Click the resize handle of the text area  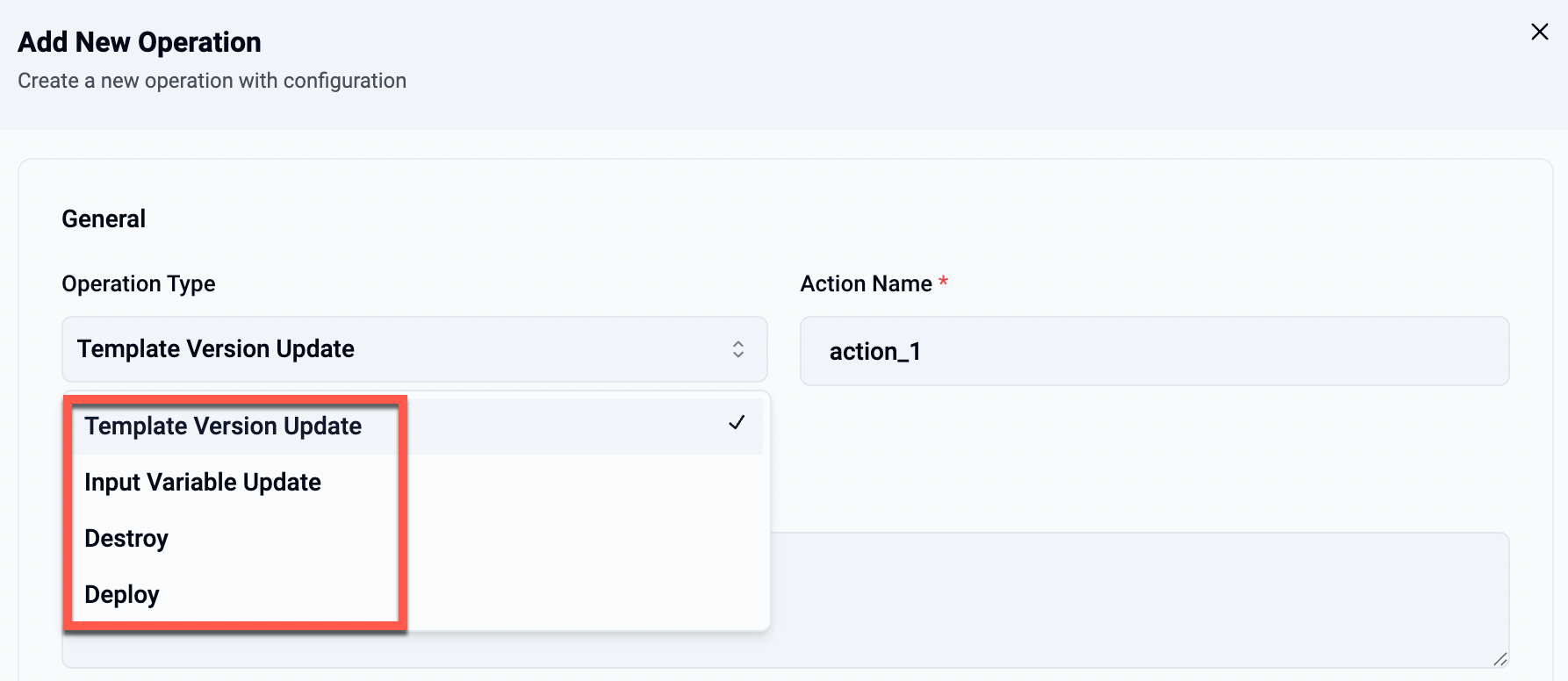click(x=1500, y=659)
